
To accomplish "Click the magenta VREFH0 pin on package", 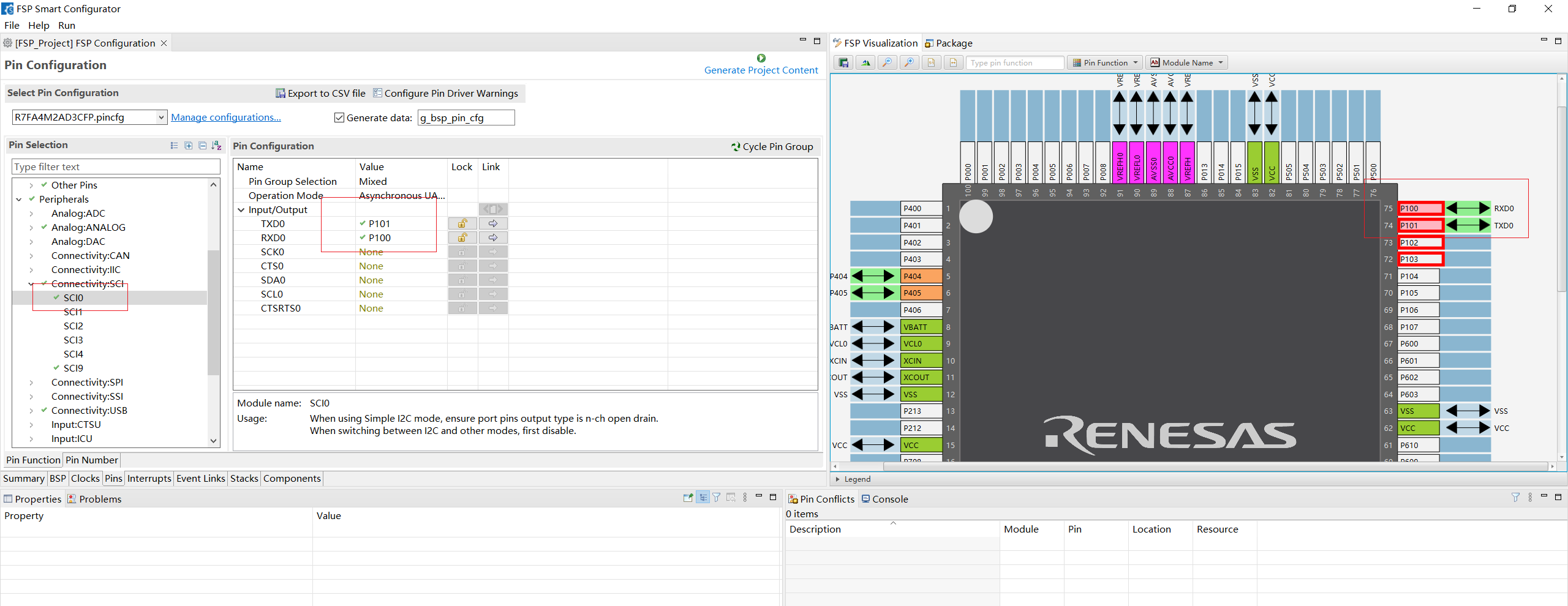I will coord(1120,162).
